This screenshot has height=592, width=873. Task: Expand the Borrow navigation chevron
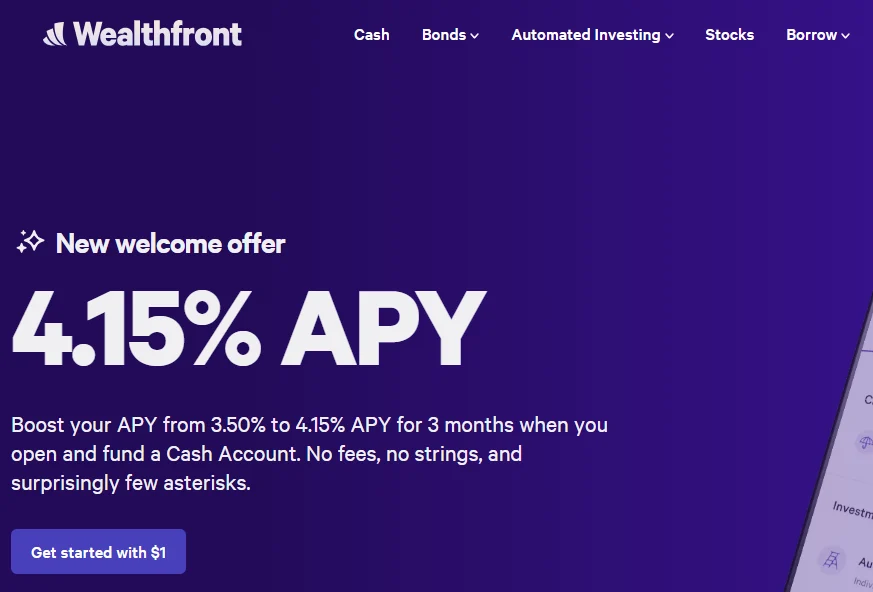coord(847,35)
